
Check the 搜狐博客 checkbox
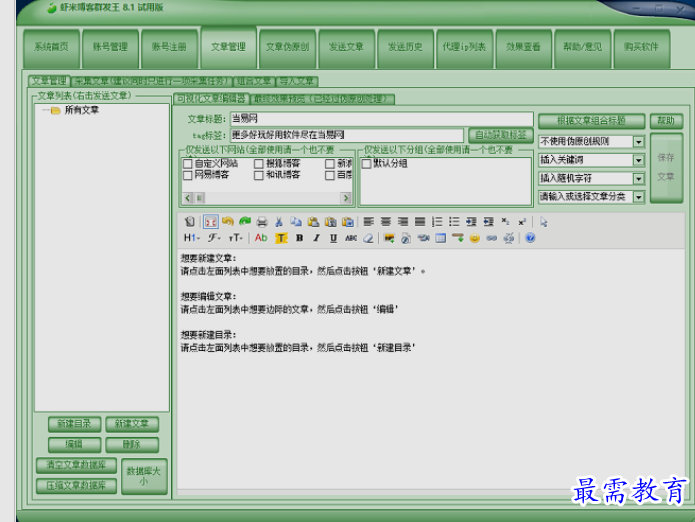pos(259,164)
